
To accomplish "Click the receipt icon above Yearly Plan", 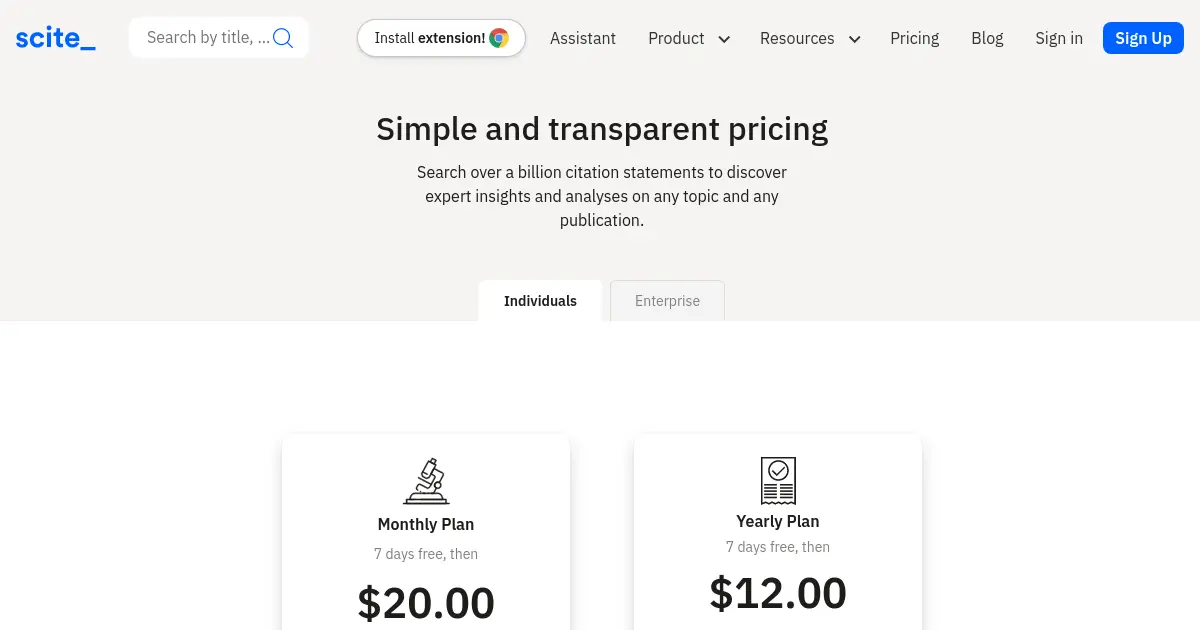I will click(778, 480).
